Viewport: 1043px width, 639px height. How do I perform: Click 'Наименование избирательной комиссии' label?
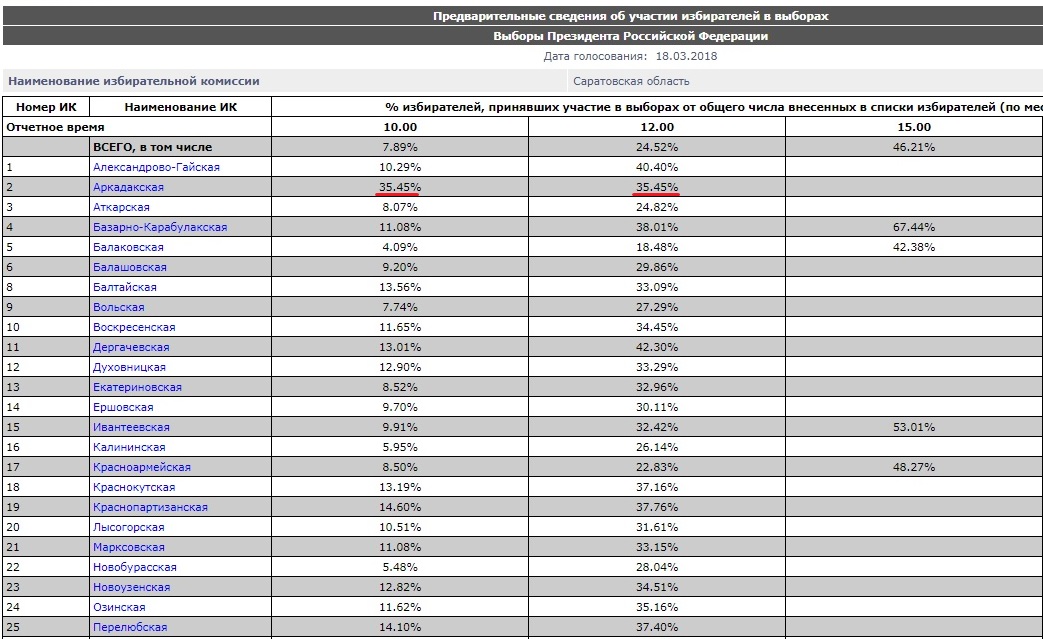click(134, 81)
